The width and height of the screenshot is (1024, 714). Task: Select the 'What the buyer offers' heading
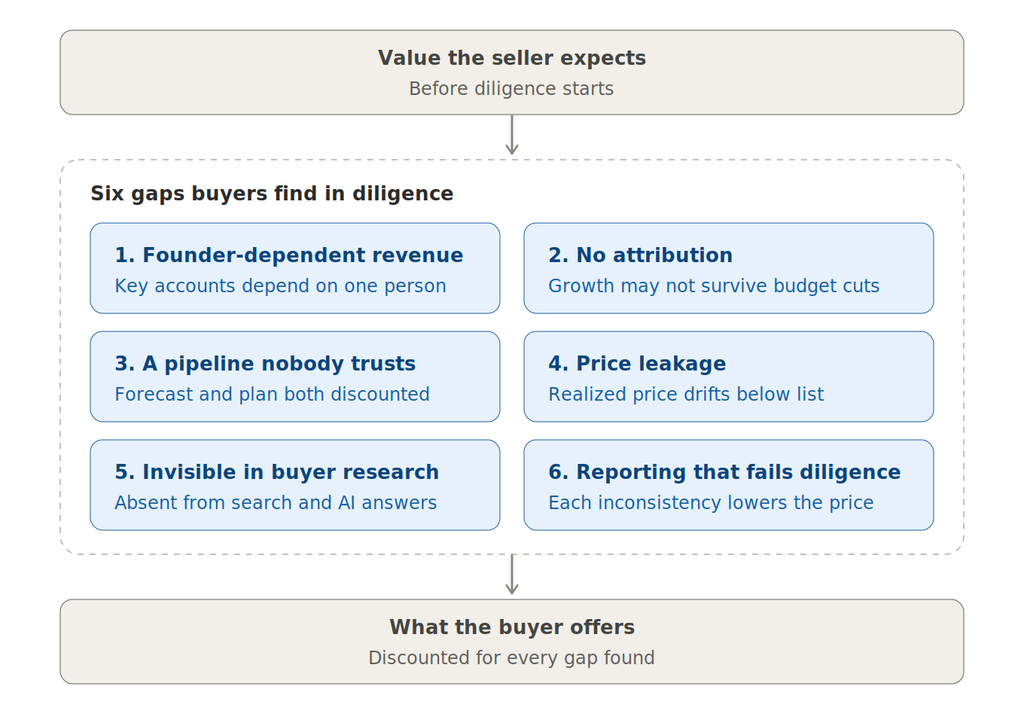pyautogui.click(x=511, y=627)
